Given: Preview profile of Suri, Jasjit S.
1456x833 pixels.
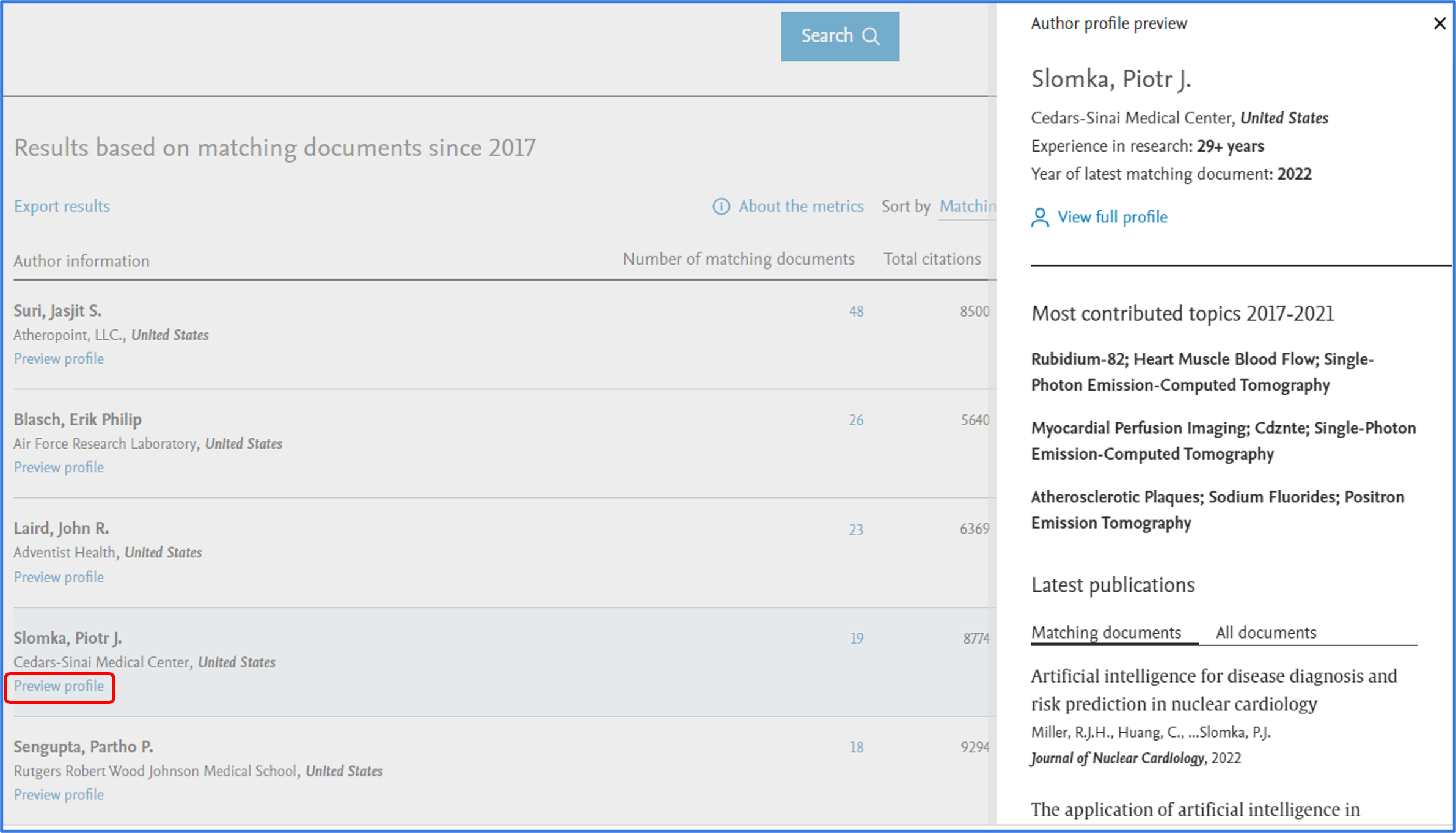Looking at the screenshot, I should tap(59, 359).
